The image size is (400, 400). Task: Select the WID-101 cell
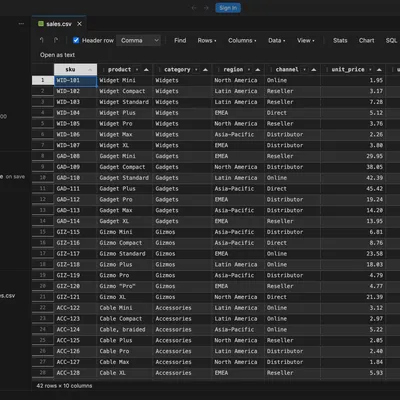click(76, 80)
